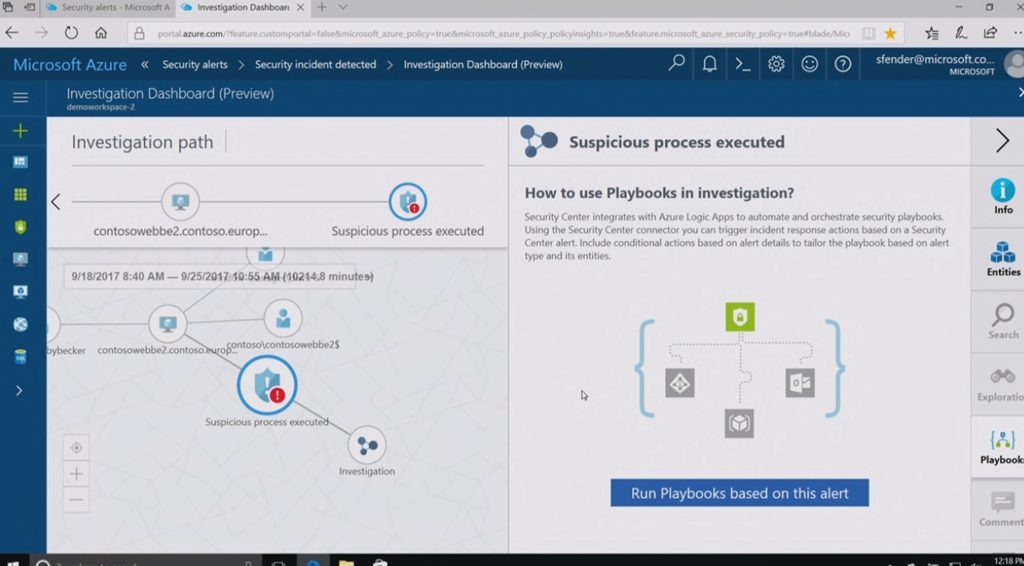Open the help question mark icon
This screenshot has width=1024, height=566.
tap(843, 64)
